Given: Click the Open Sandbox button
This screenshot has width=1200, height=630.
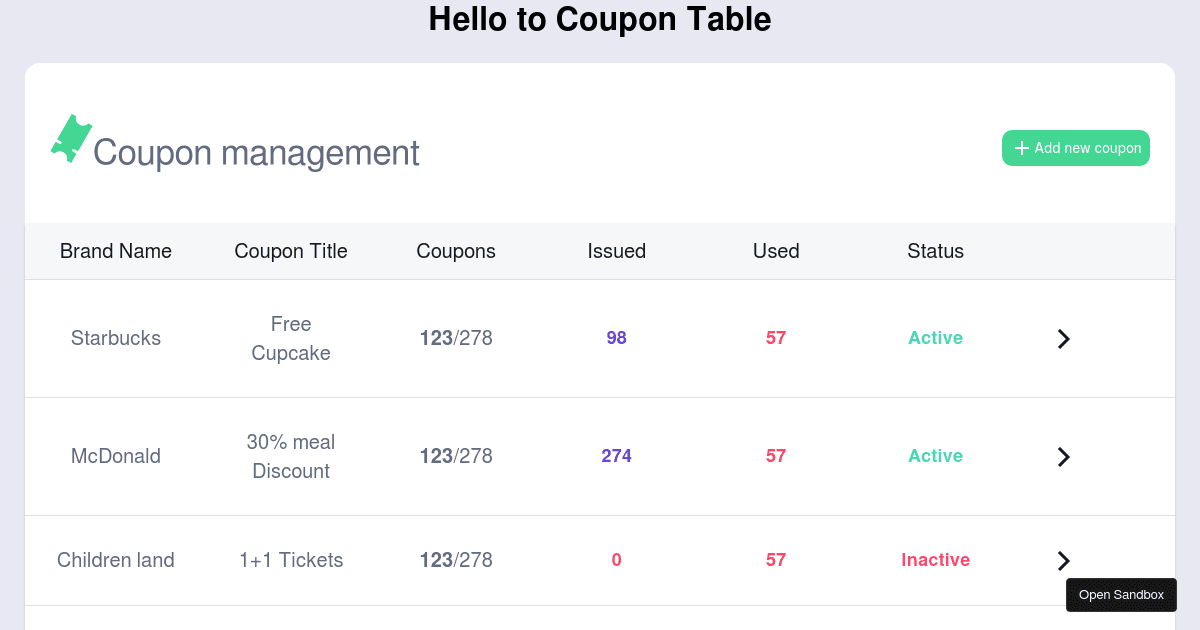Looking at the screenshot, I should (1121, 595).
